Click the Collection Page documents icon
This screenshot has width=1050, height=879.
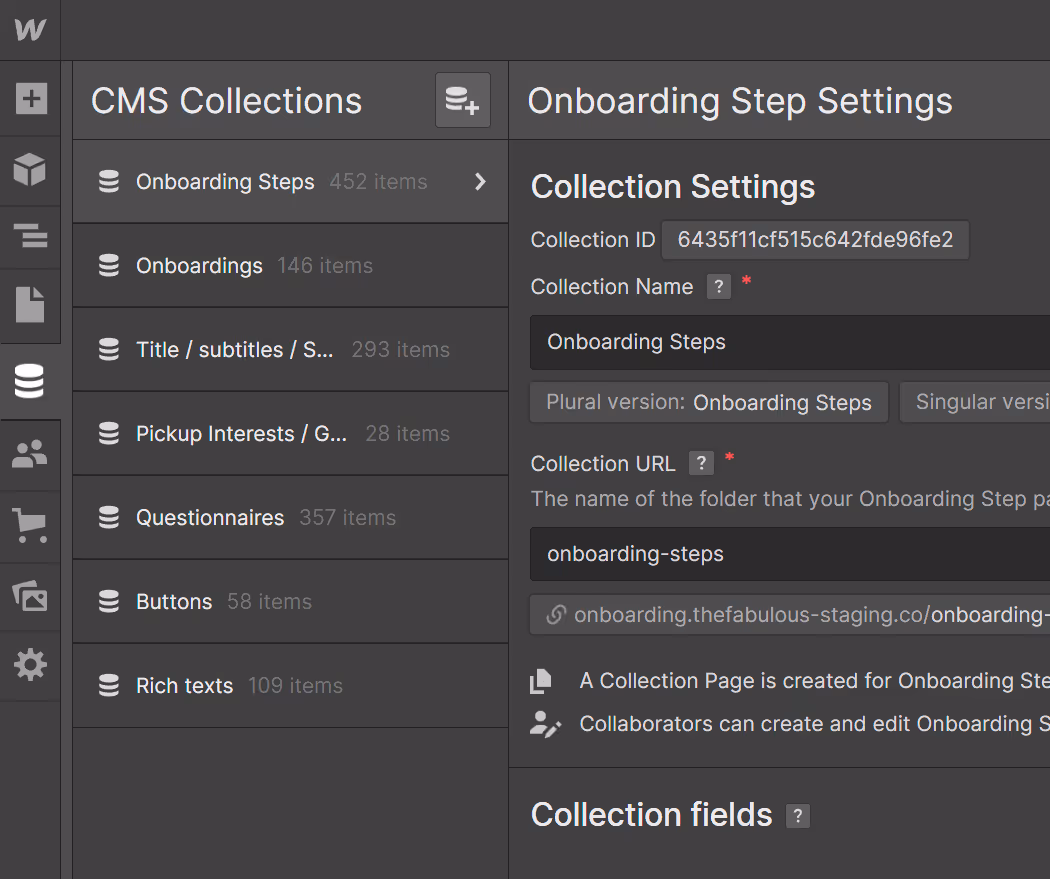tap(541, 681)
